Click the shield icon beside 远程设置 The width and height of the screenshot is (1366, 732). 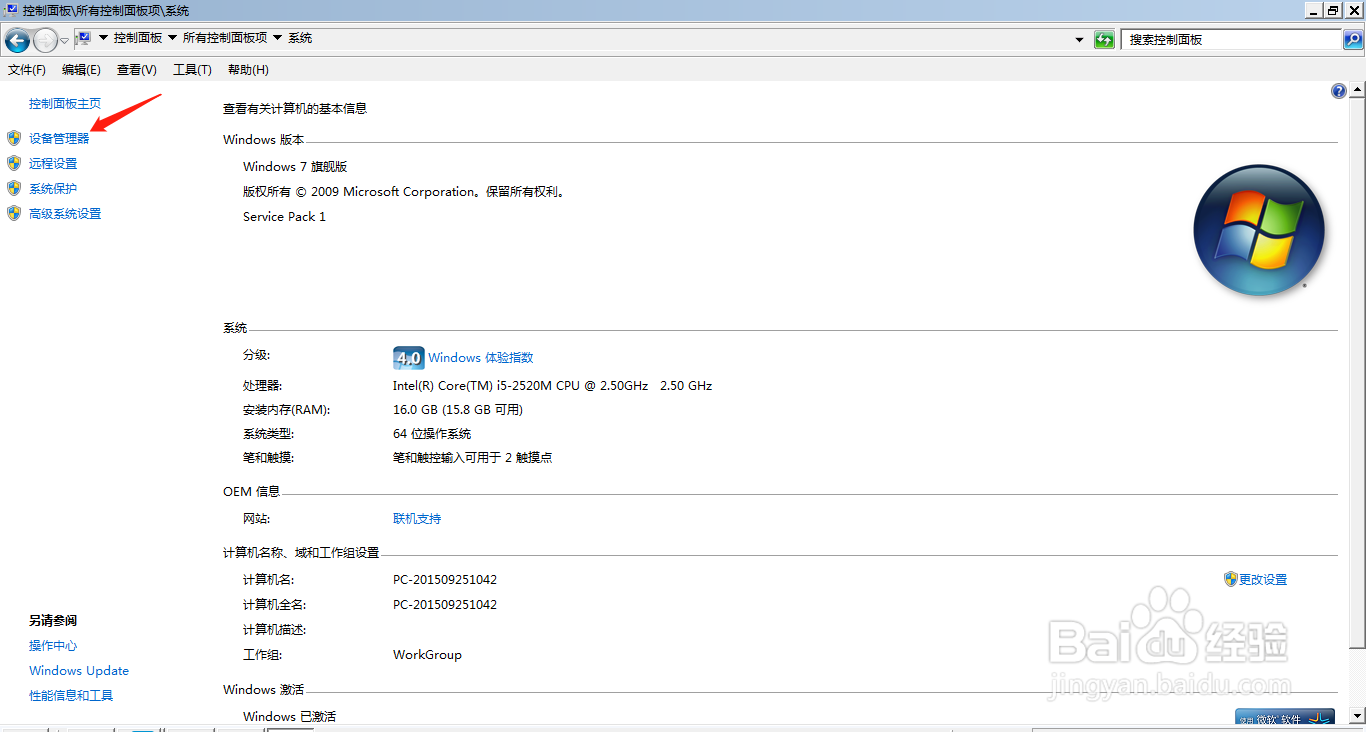14,163
